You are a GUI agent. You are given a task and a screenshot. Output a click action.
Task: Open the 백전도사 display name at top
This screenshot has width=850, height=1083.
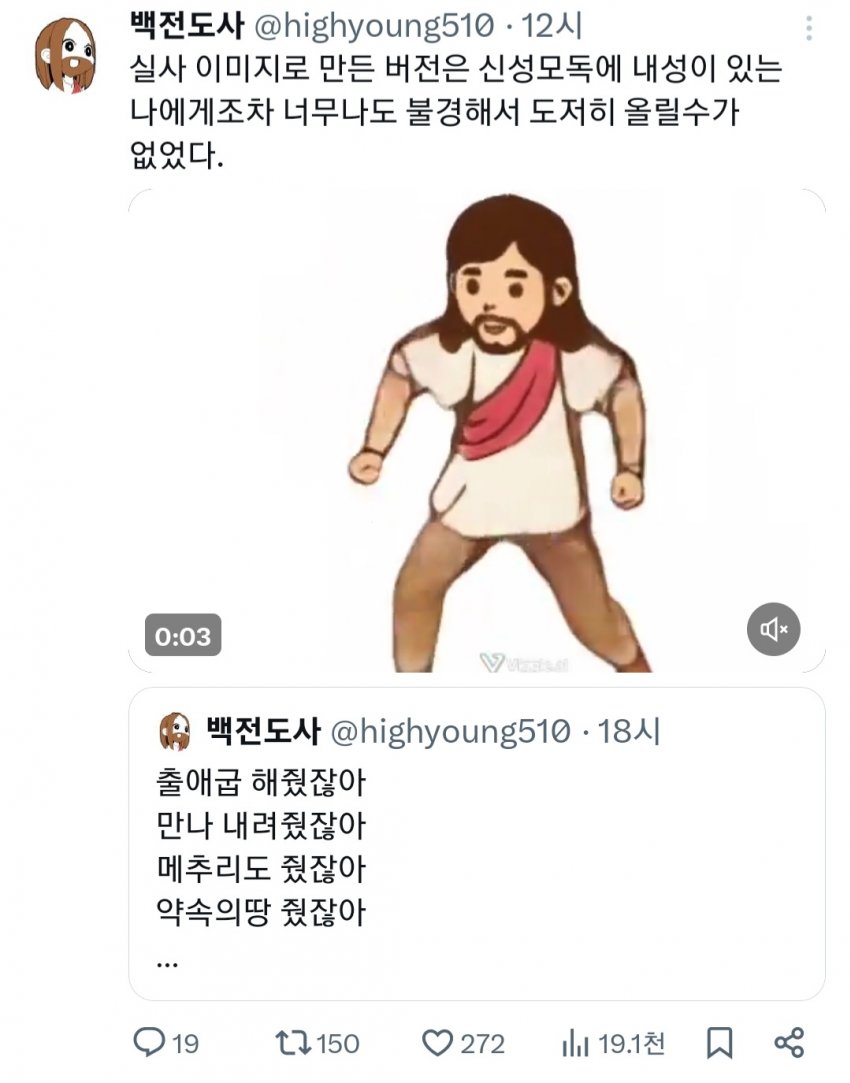[x=187, y=26]
